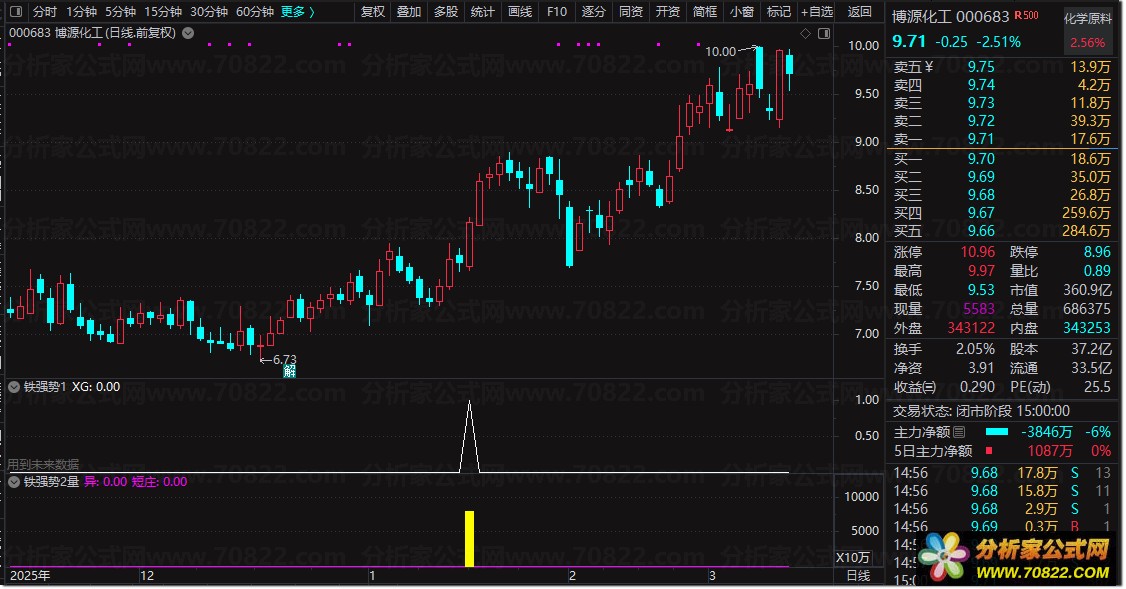Open the 统计 statistics tool
1126x589 pixels.
coord(483,11)
